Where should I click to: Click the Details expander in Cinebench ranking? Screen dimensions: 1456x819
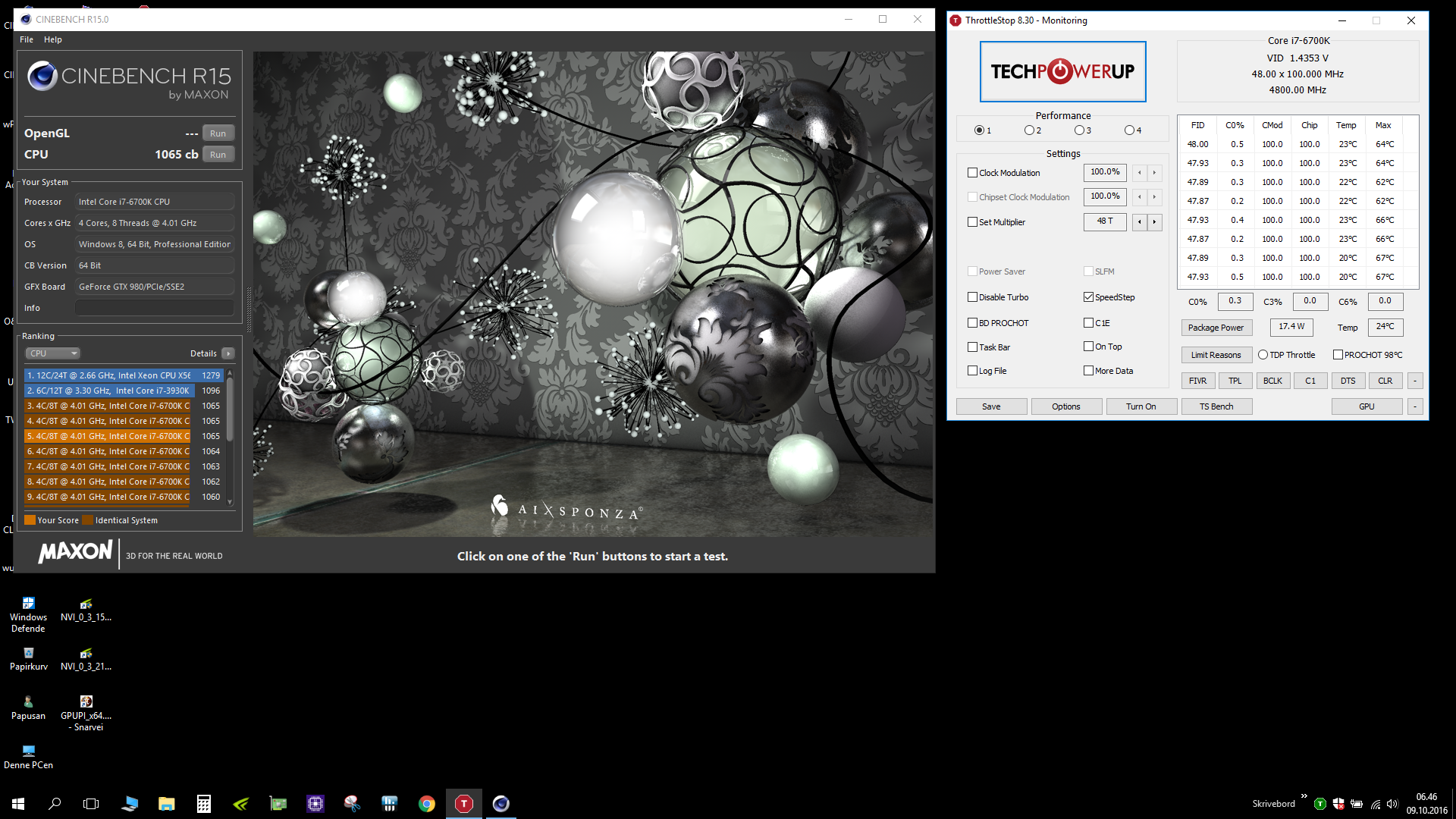(x=227, y=353)
